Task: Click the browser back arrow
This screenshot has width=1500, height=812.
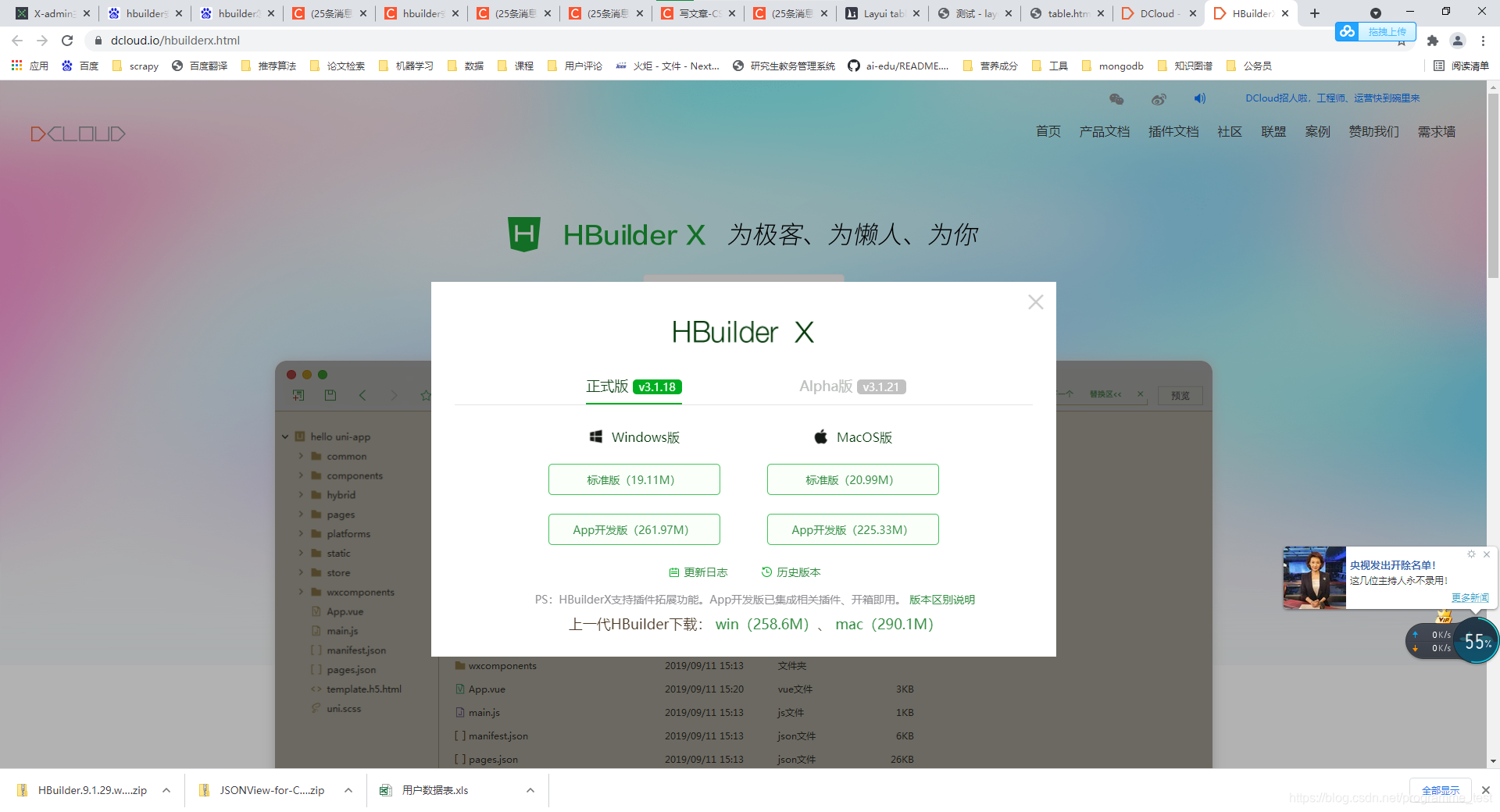Action: [17, 40]
